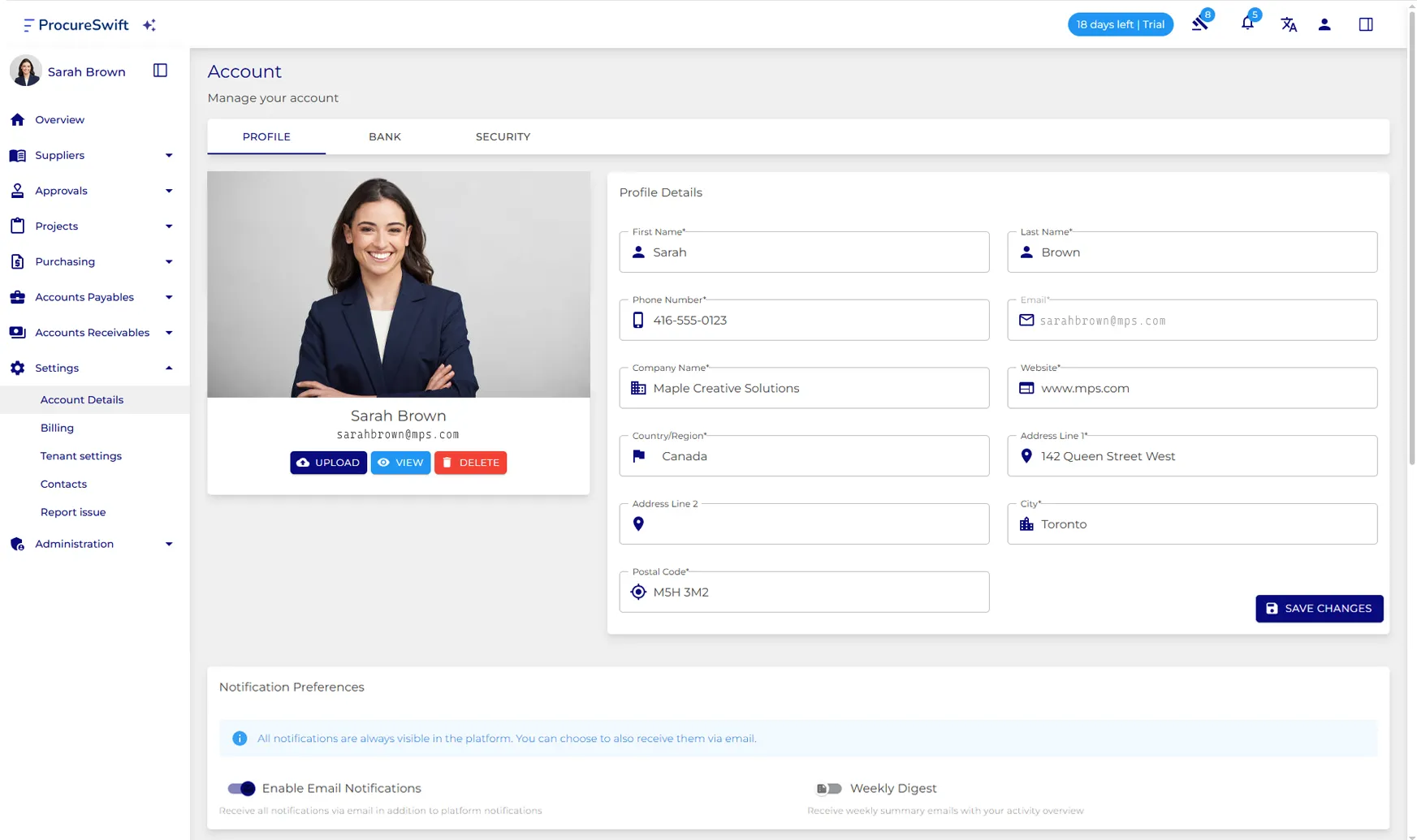
Task: Click the Settings gear icon in sidebar
Action: point(18,368)
